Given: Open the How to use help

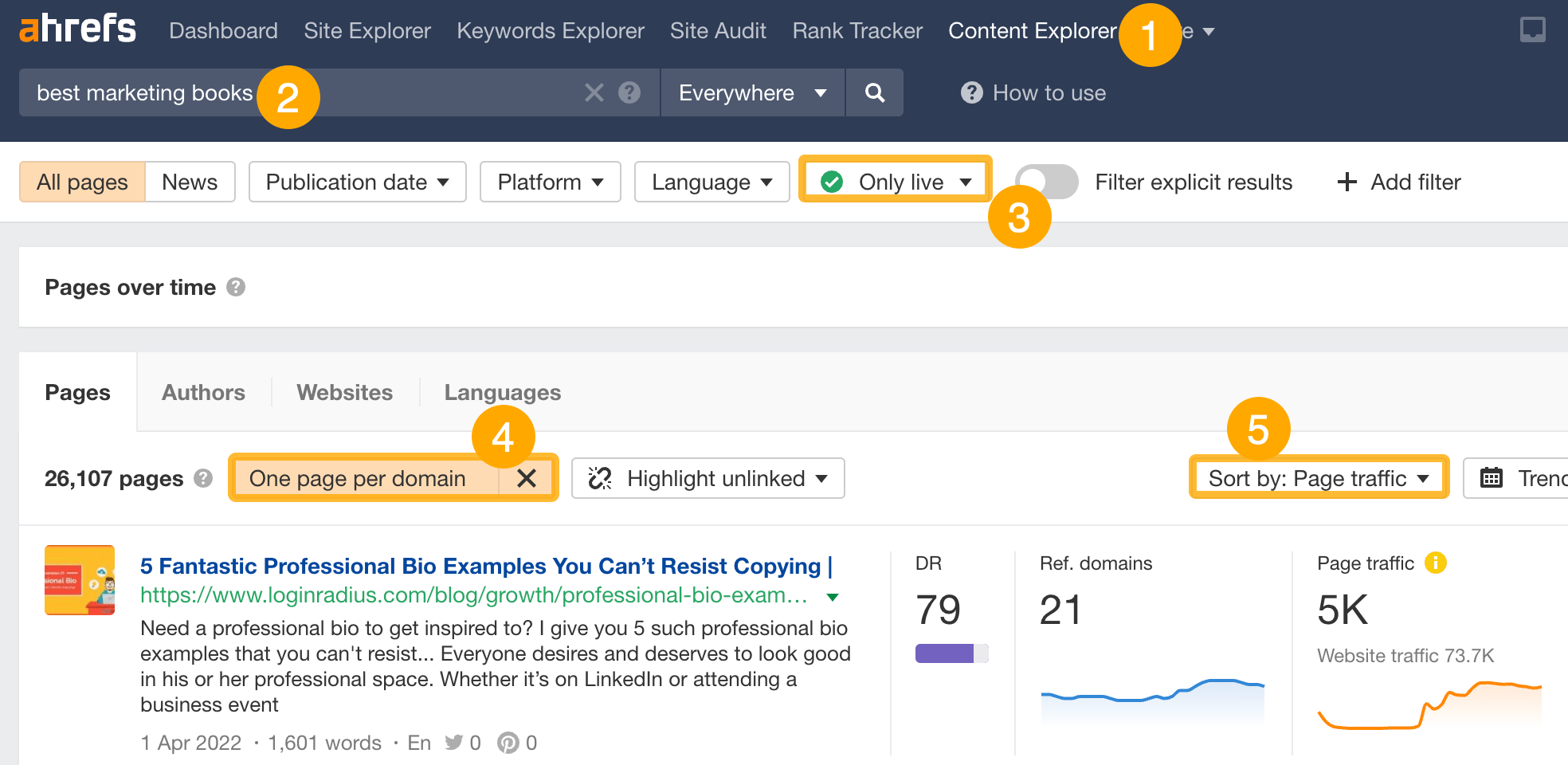Looking at the screenshot, I should click(1033, 93).
